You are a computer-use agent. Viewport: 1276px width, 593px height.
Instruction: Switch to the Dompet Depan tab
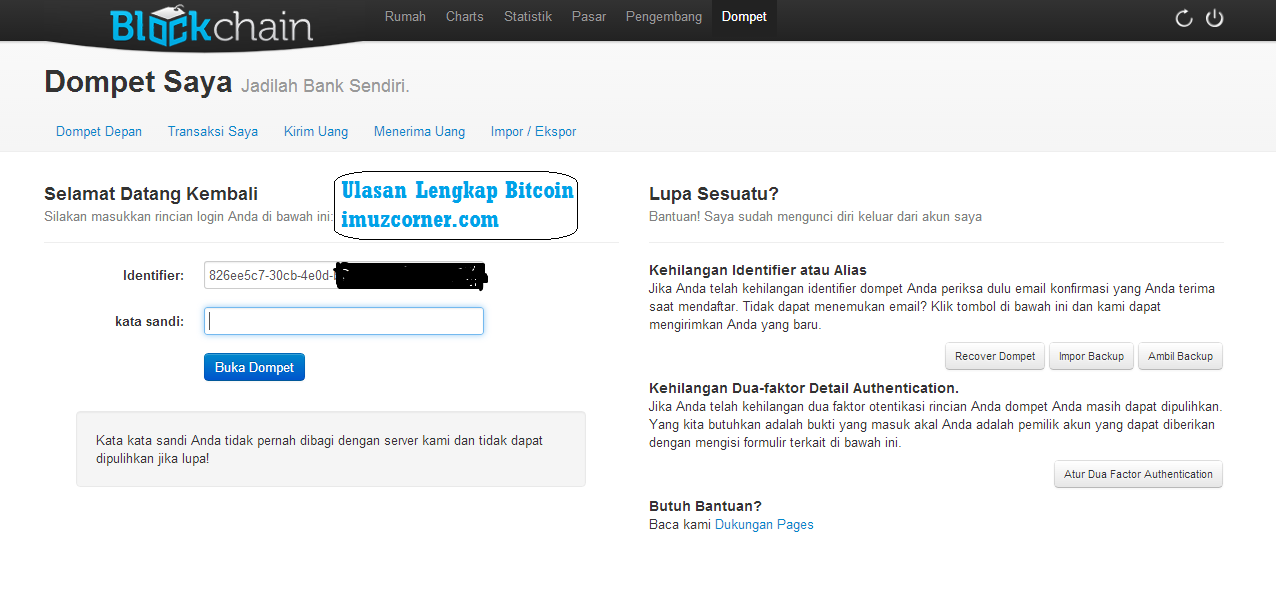(x=99, y=131)
